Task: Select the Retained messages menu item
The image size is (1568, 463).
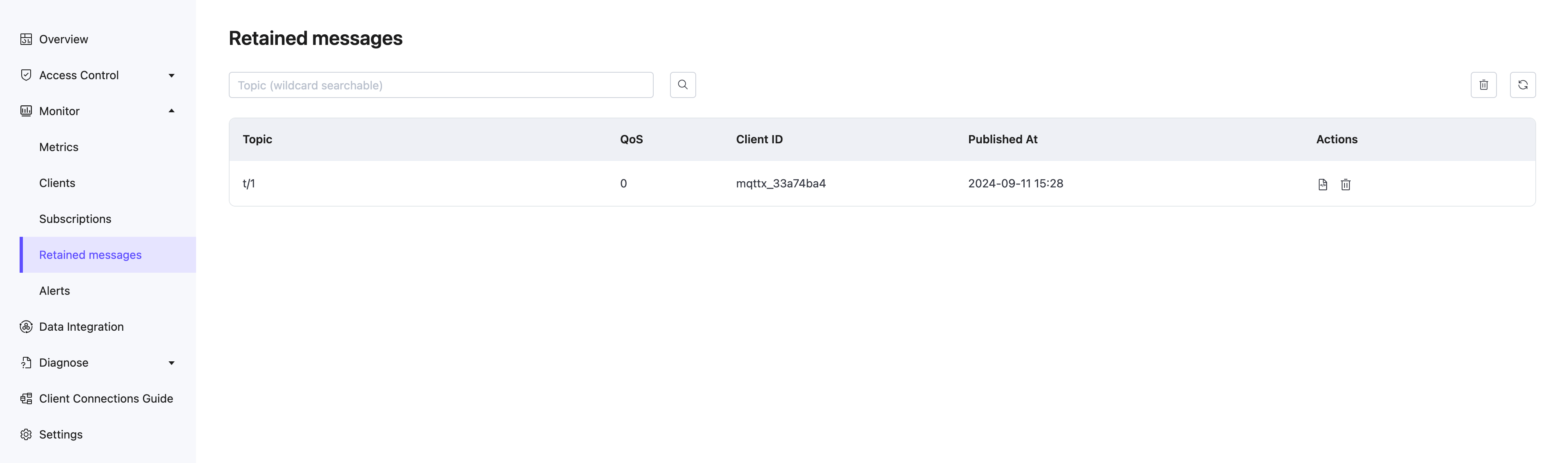Action: 90,255
